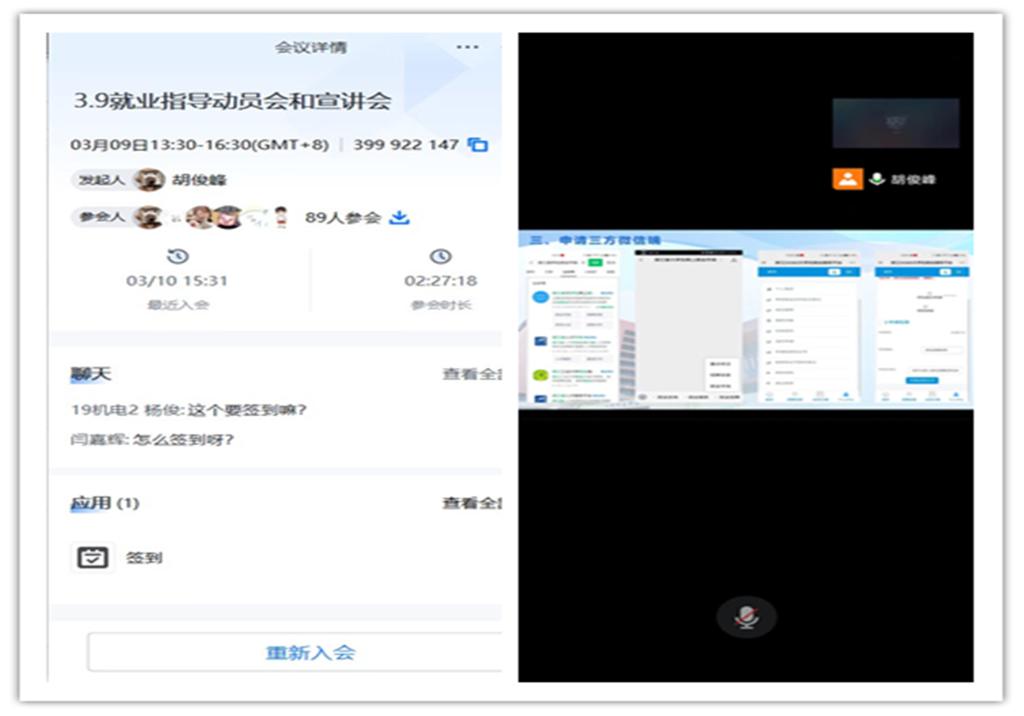This screenshot has width=1024, height=716.
Task: Toggle the muted microphone button at the bottom
Action: point(745,617)
